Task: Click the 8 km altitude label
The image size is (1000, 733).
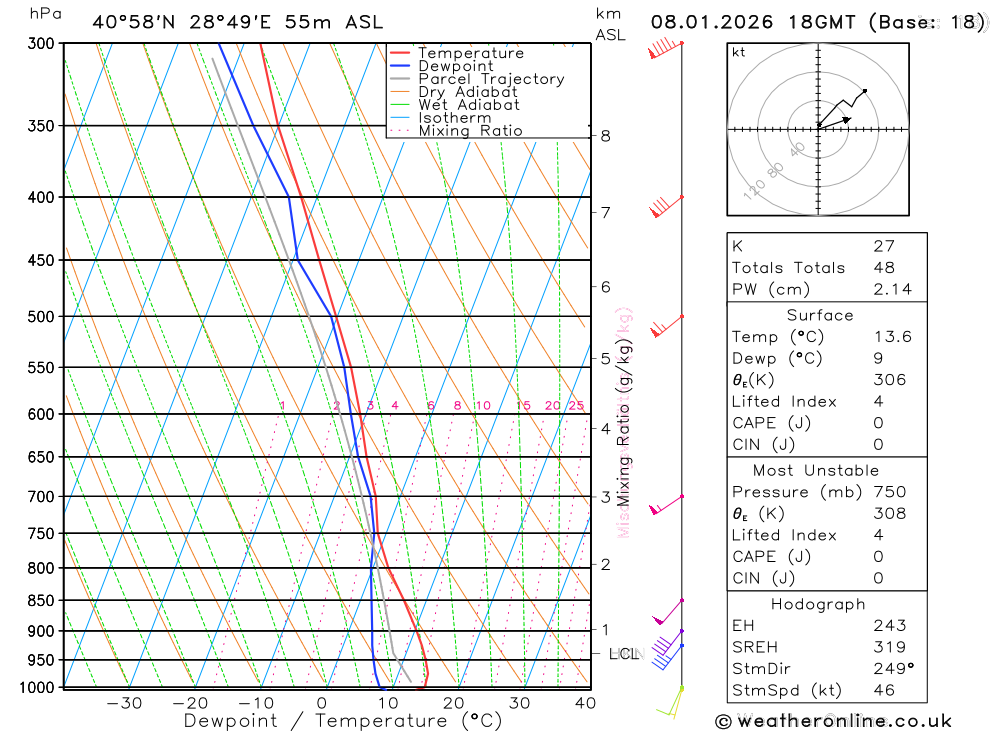Action: coord(605,136)
